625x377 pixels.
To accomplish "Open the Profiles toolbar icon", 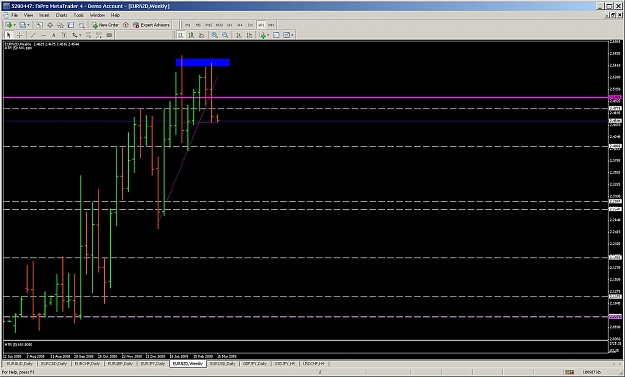I will (x=22, y=25).
